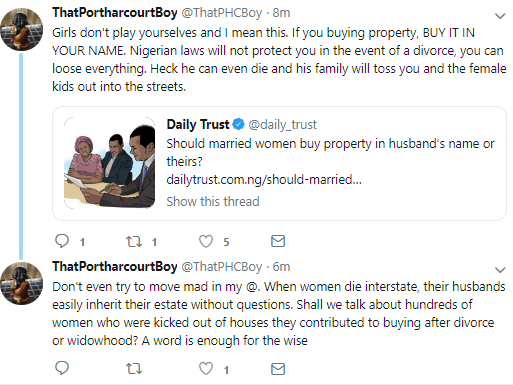Image resolution: width=513 pixels, height=385 pixels.
Task: Open second tweet's options chevron menu
Action: 500,270
